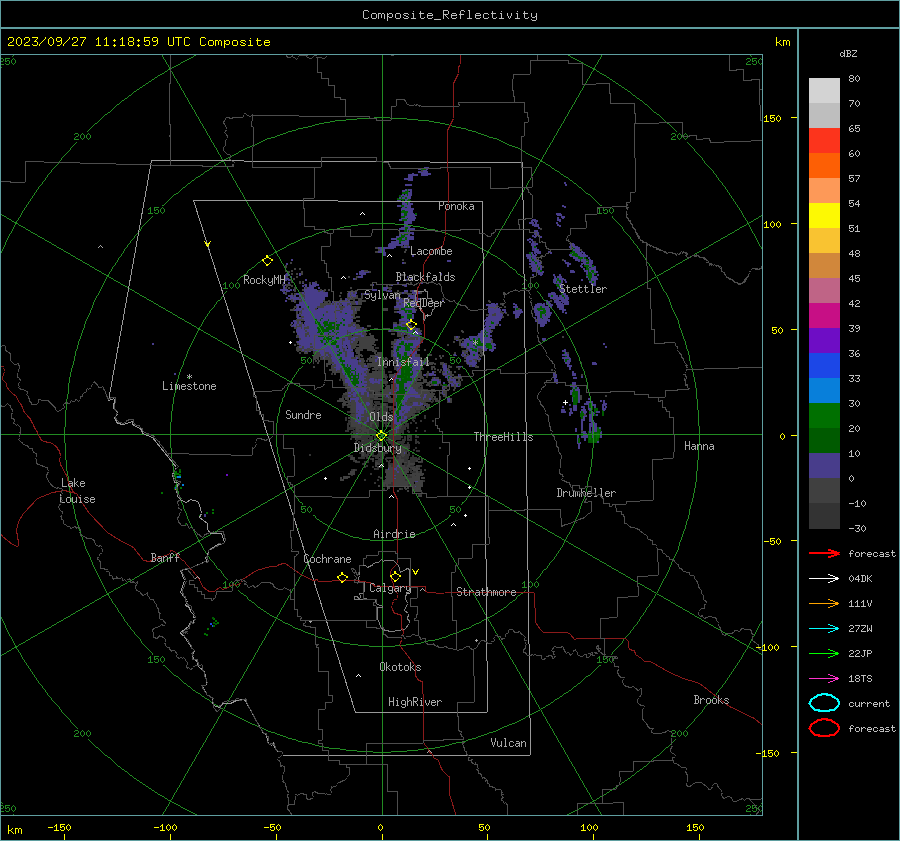Select the light gray 70-80 dBZ swatch
The image size is (900, 841).
(x=824, y=91)
